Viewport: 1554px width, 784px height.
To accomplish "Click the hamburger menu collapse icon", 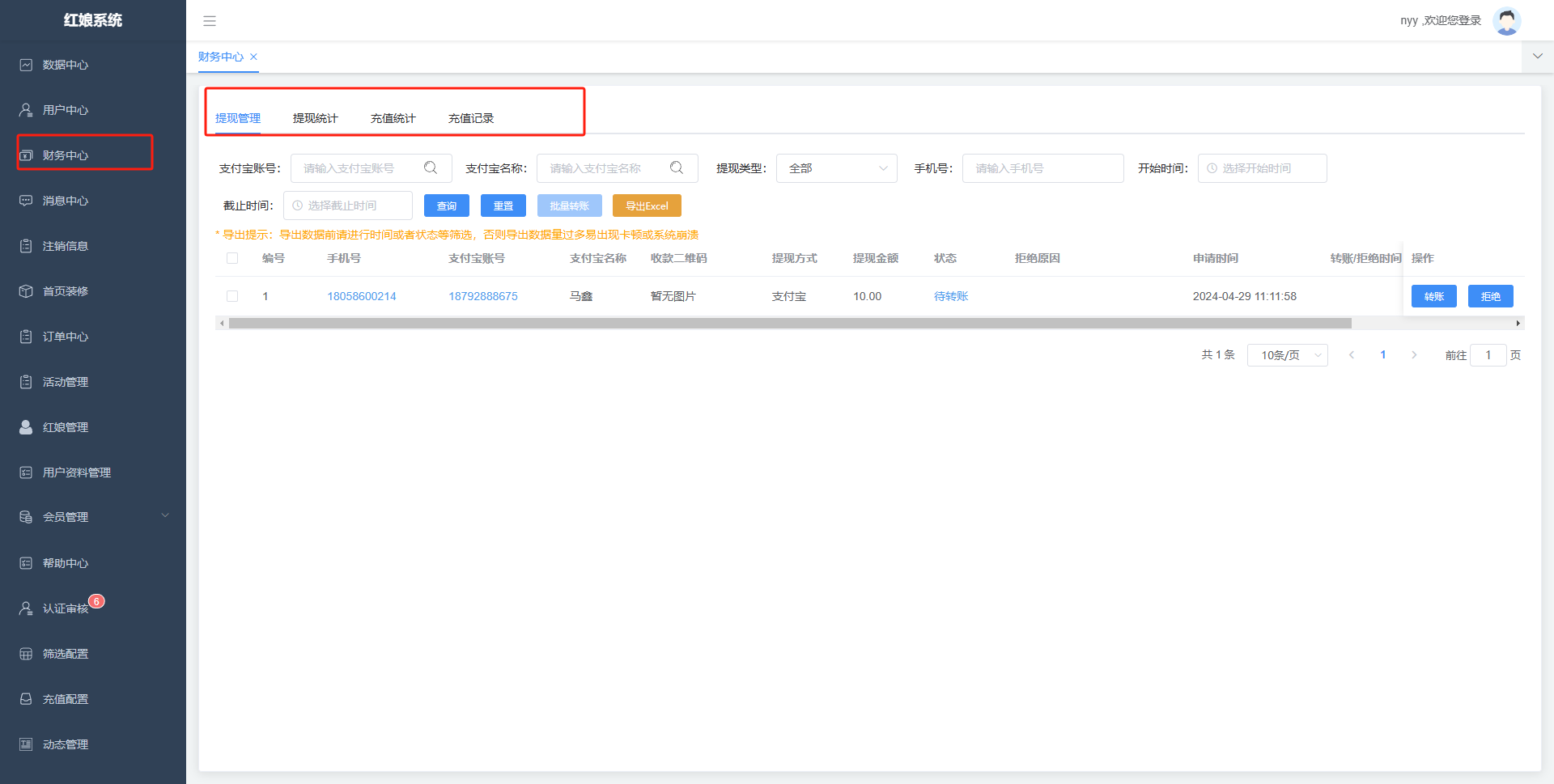I will click(x=210, y=21).
